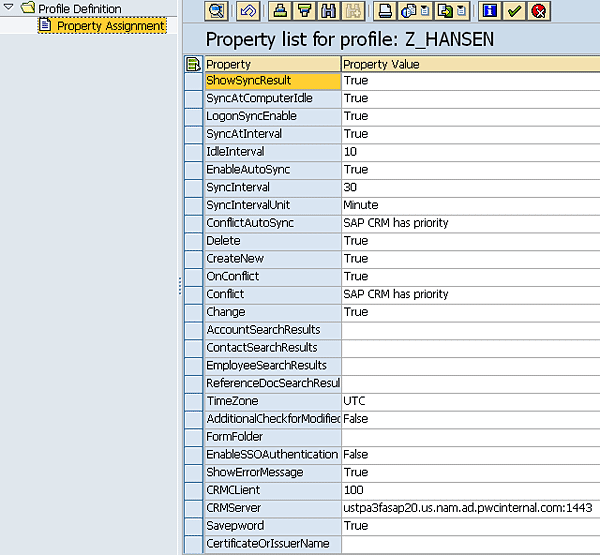Viewport: 600px width, 555px height.
Task: Click the CRMServer hostname value
Action: (x=471, y=508)
